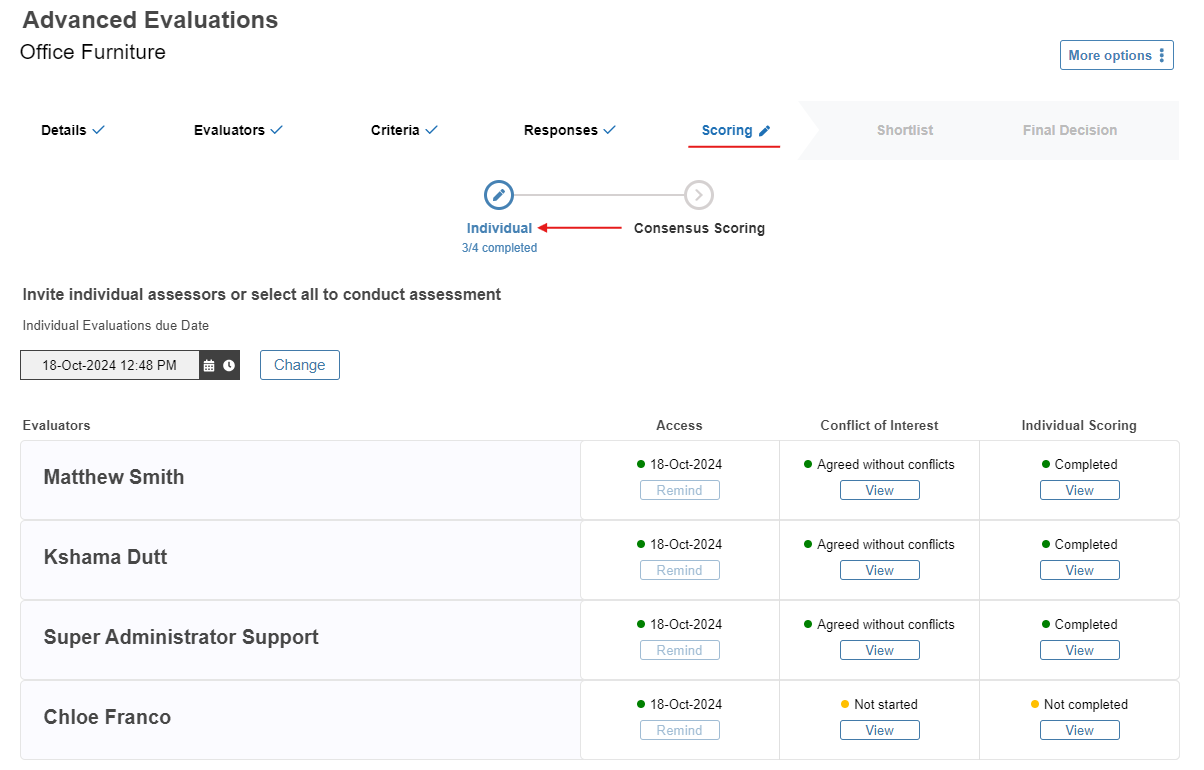This screenshot has height=770, width=1204.
Task: Open the clock icon in due date field
Action: (229, 366)
